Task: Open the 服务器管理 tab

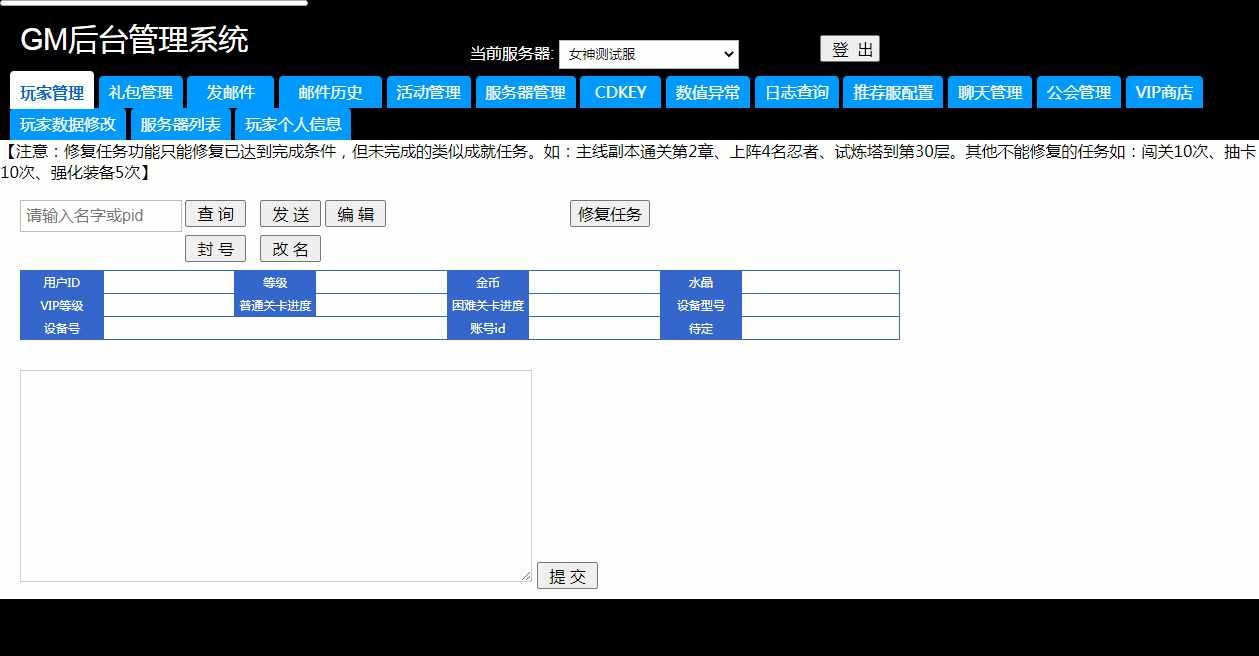Action: [x=525, y=92]
